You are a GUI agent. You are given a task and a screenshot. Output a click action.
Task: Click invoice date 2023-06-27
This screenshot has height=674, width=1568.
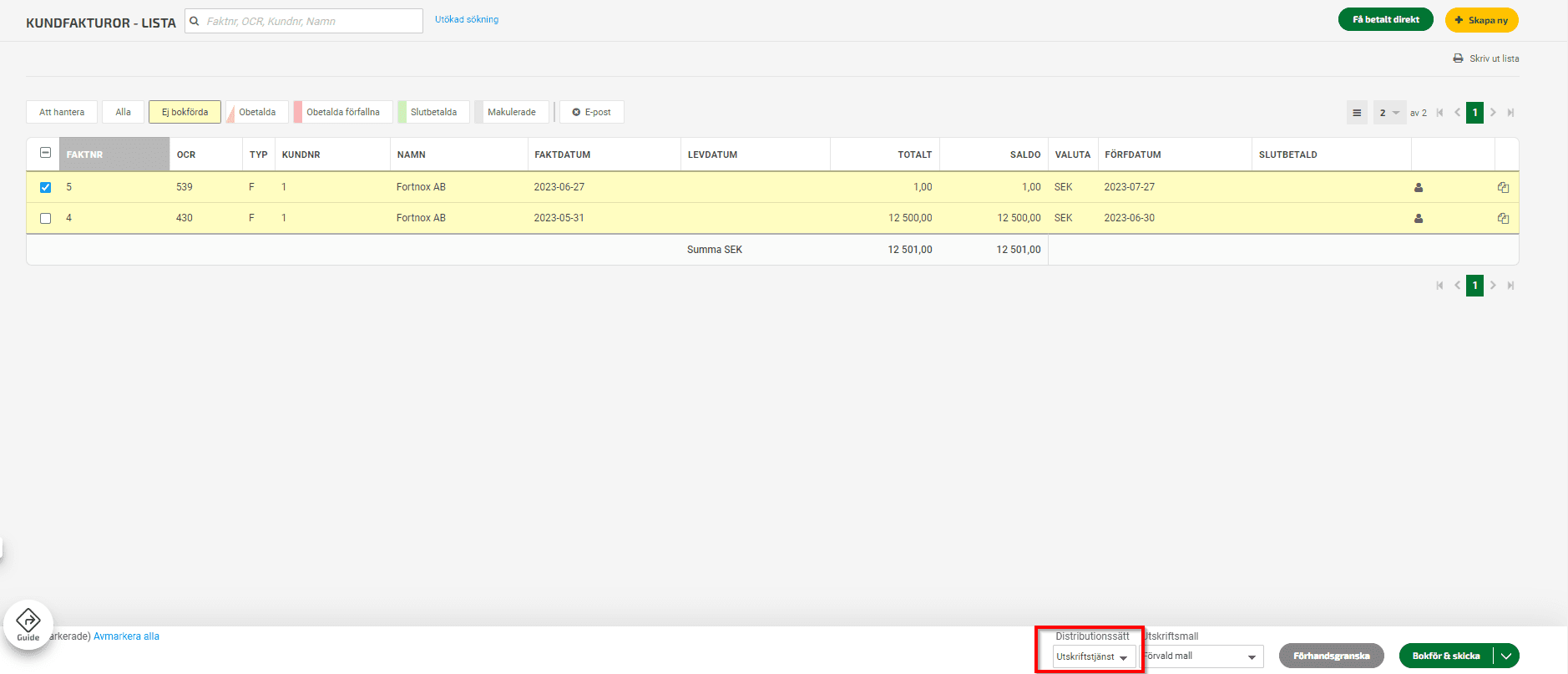tap(559, 187)
